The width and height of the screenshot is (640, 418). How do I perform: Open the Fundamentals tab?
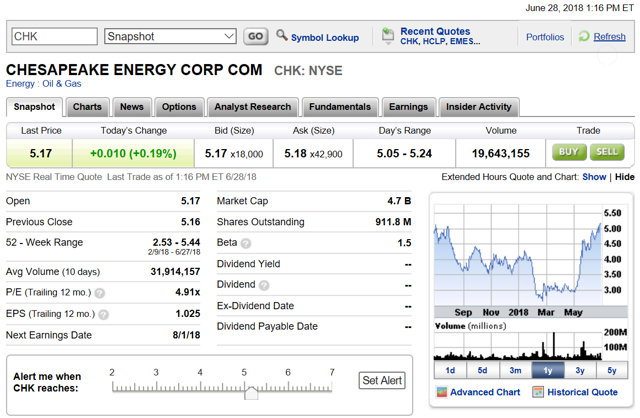click(x=340, y=107)
